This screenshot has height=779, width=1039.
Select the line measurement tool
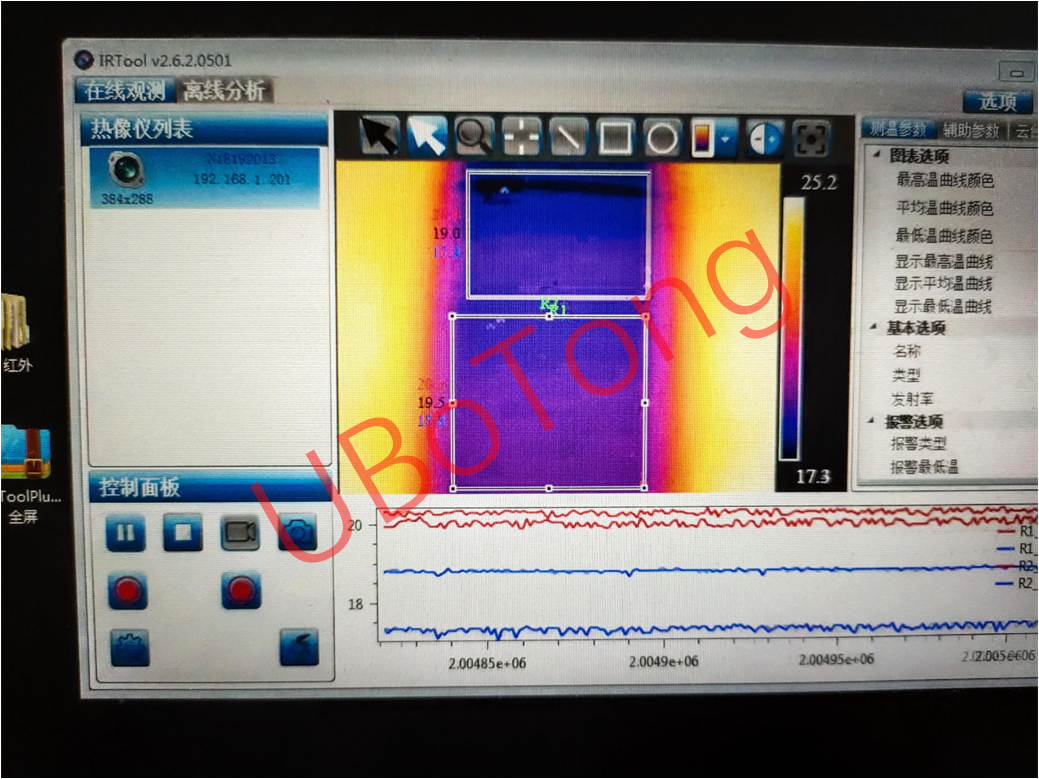tap(568, 137)
